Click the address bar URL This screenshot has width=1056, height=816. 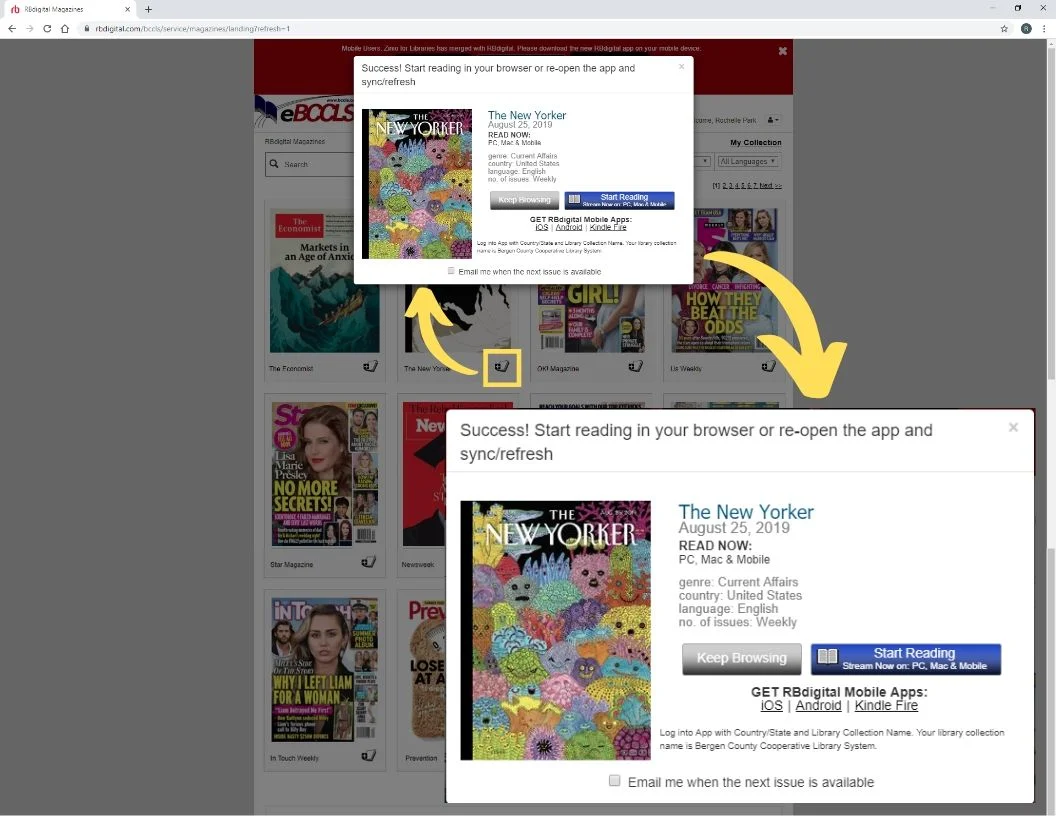pyautogui.click(x=193, y=28)
